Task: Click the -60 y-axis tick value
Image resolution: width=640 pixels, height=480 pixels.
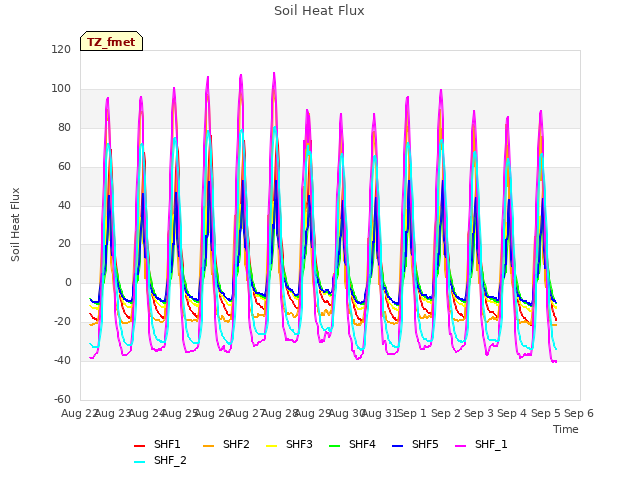Action: tap(62, 399)
